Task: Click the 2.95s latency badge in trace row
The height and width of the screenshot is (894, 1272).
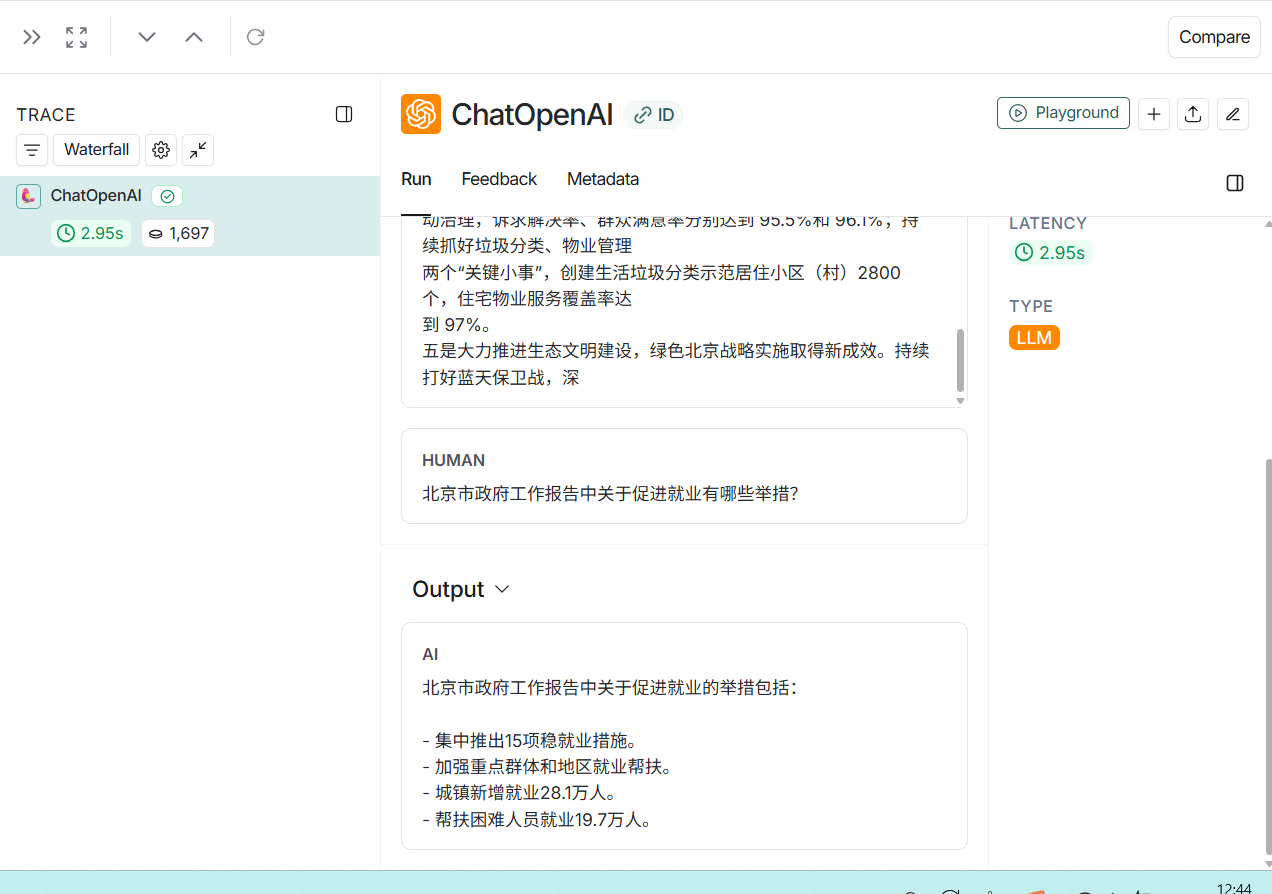Action: tap(91, 234)
